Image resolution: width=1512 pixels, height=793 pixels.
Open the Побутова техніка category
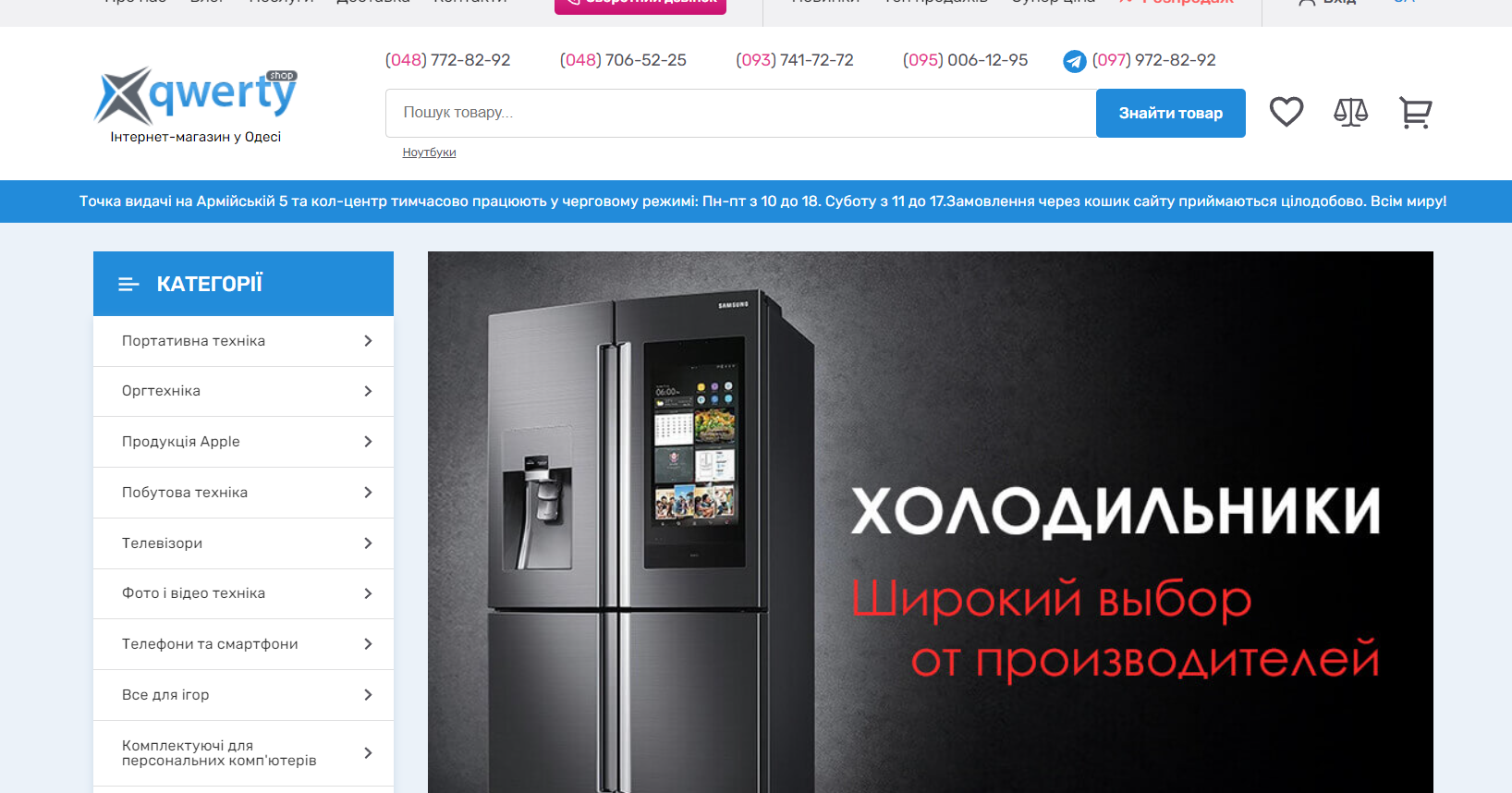tap(243, 493)
